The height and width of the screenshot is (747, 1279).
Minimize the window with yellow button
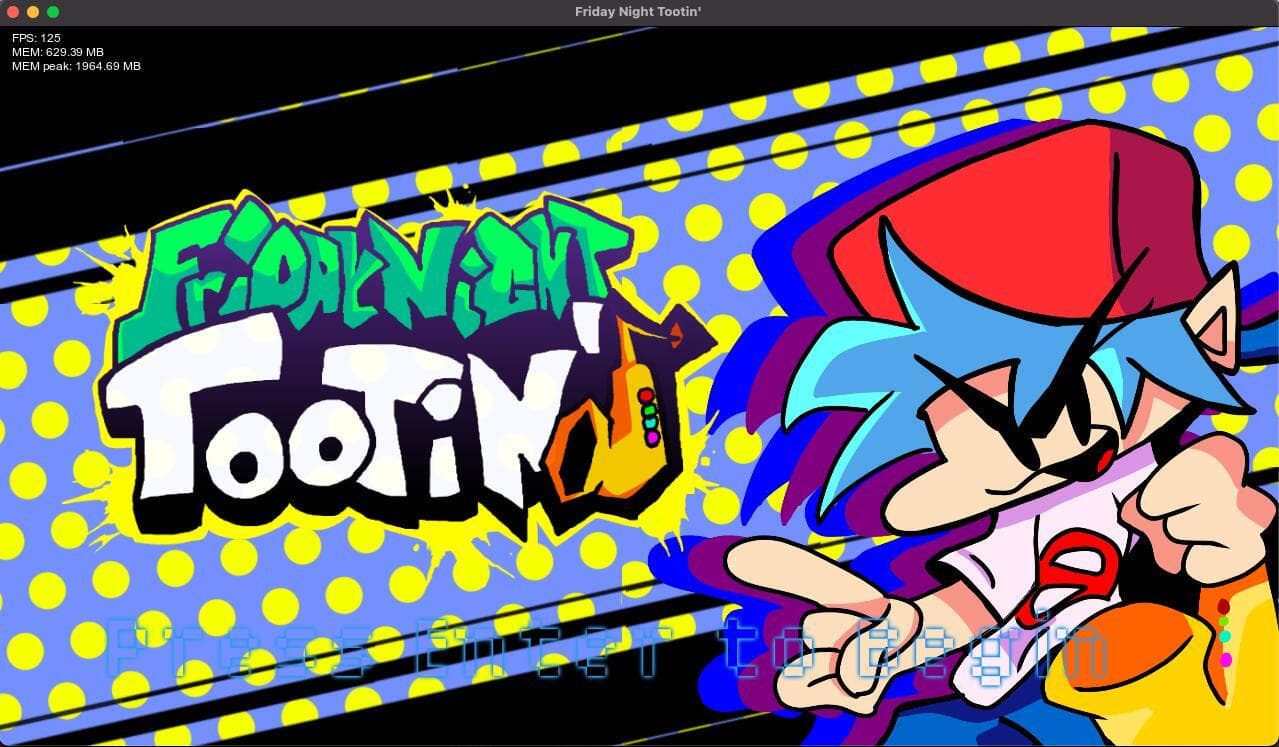click(33, 12)
